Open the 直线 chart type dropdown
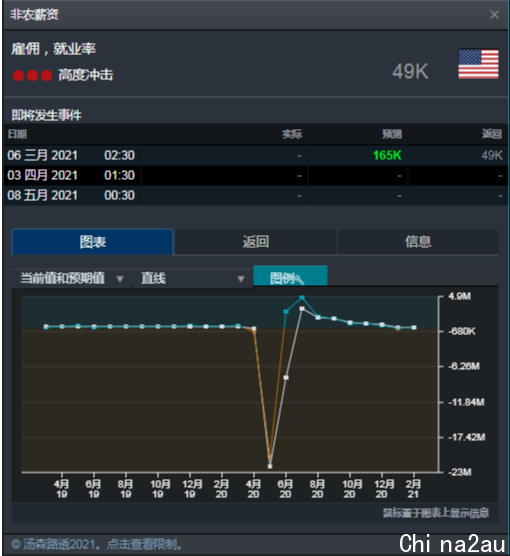The image size is (510, 556). coord(192,278)
